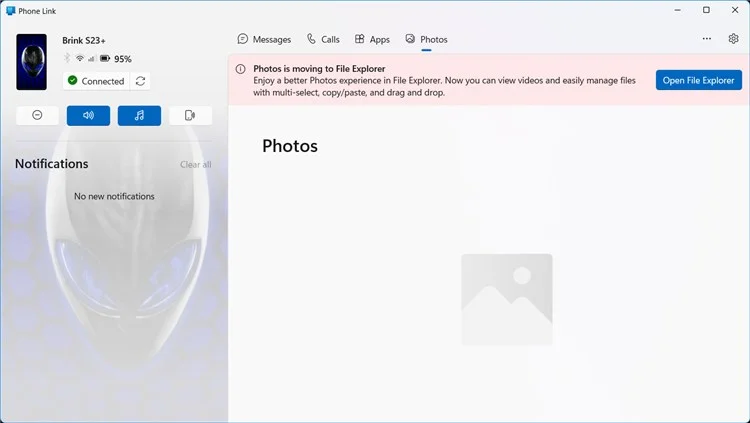
Task: Click Open File Explorer button
Action: [698, 80]
